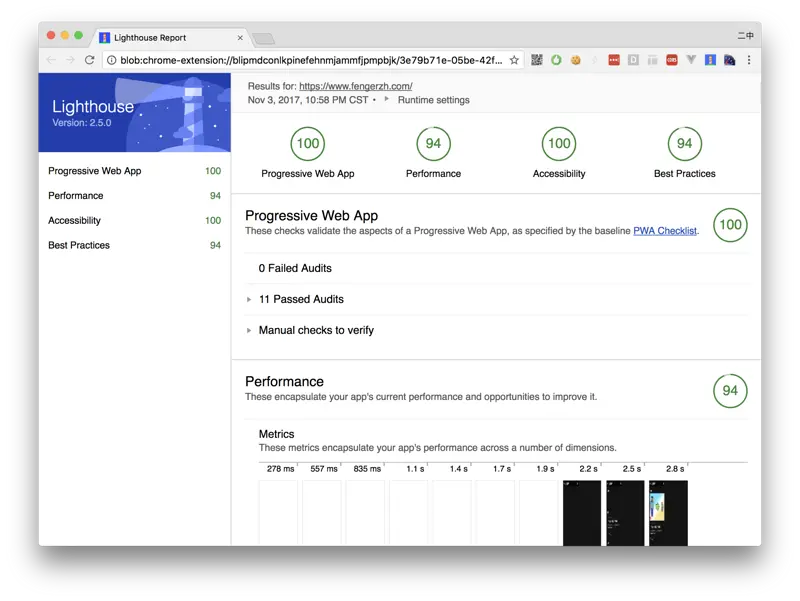800x601 pixels.
Task: Click the 100 score circle beside PWA heading
Action: point(730,225)
